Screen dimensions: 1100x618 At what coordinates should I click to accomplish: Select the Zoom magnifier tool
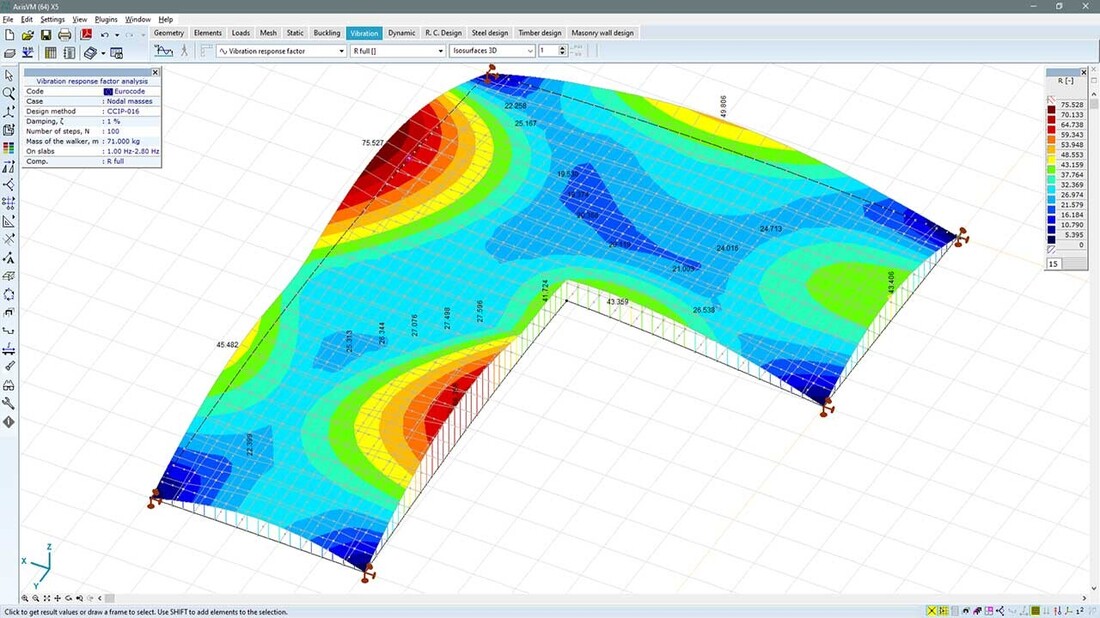click(x=9, y=93)
